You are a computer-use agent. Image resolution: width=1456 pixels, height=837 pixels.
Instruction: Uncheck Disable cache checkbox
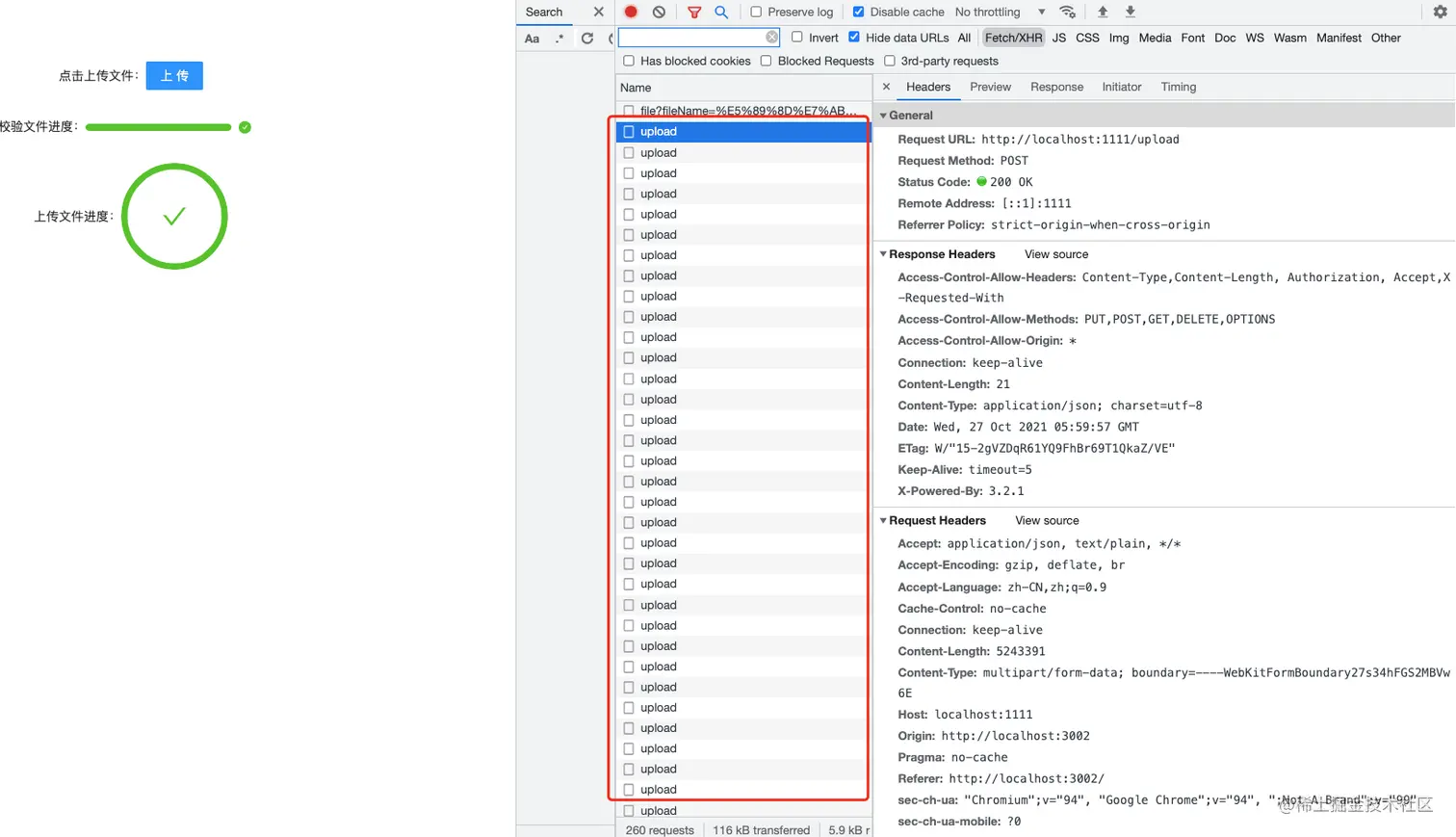[x=858, y=12]
